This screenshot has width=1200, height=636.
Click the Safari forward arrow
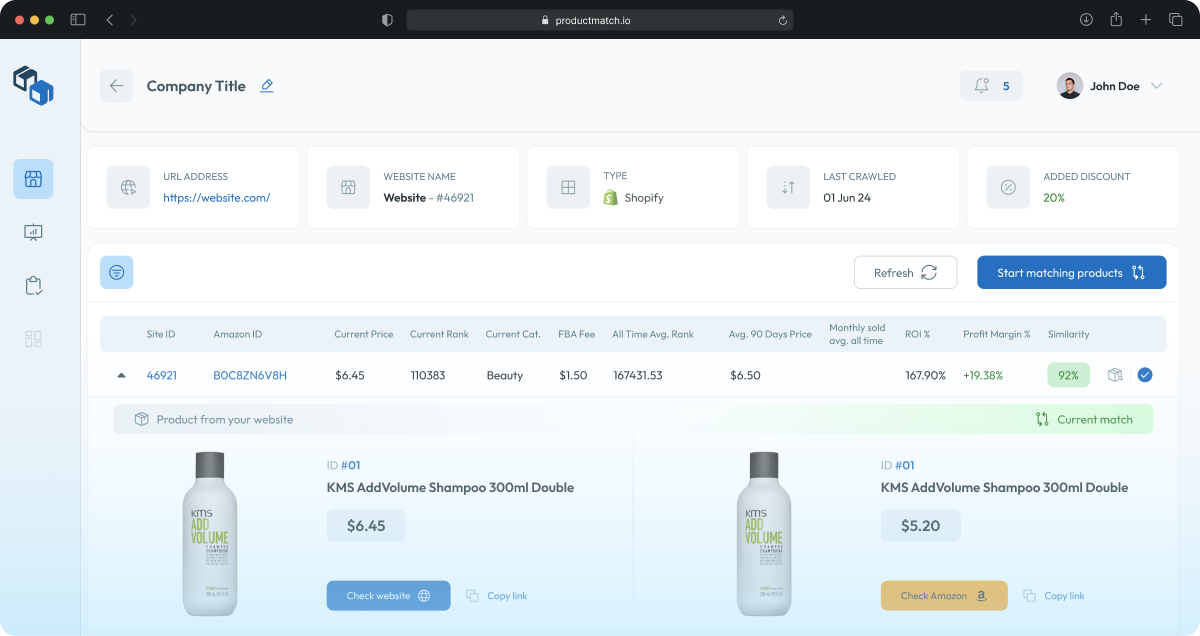[x=134, y=20]
